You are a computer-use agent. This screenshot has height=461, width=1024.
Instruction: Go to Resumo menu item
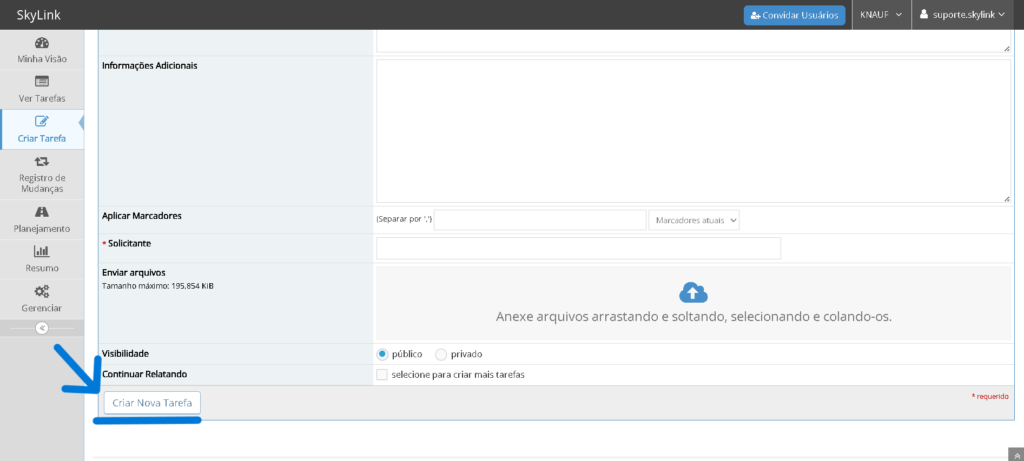(42, 260)
